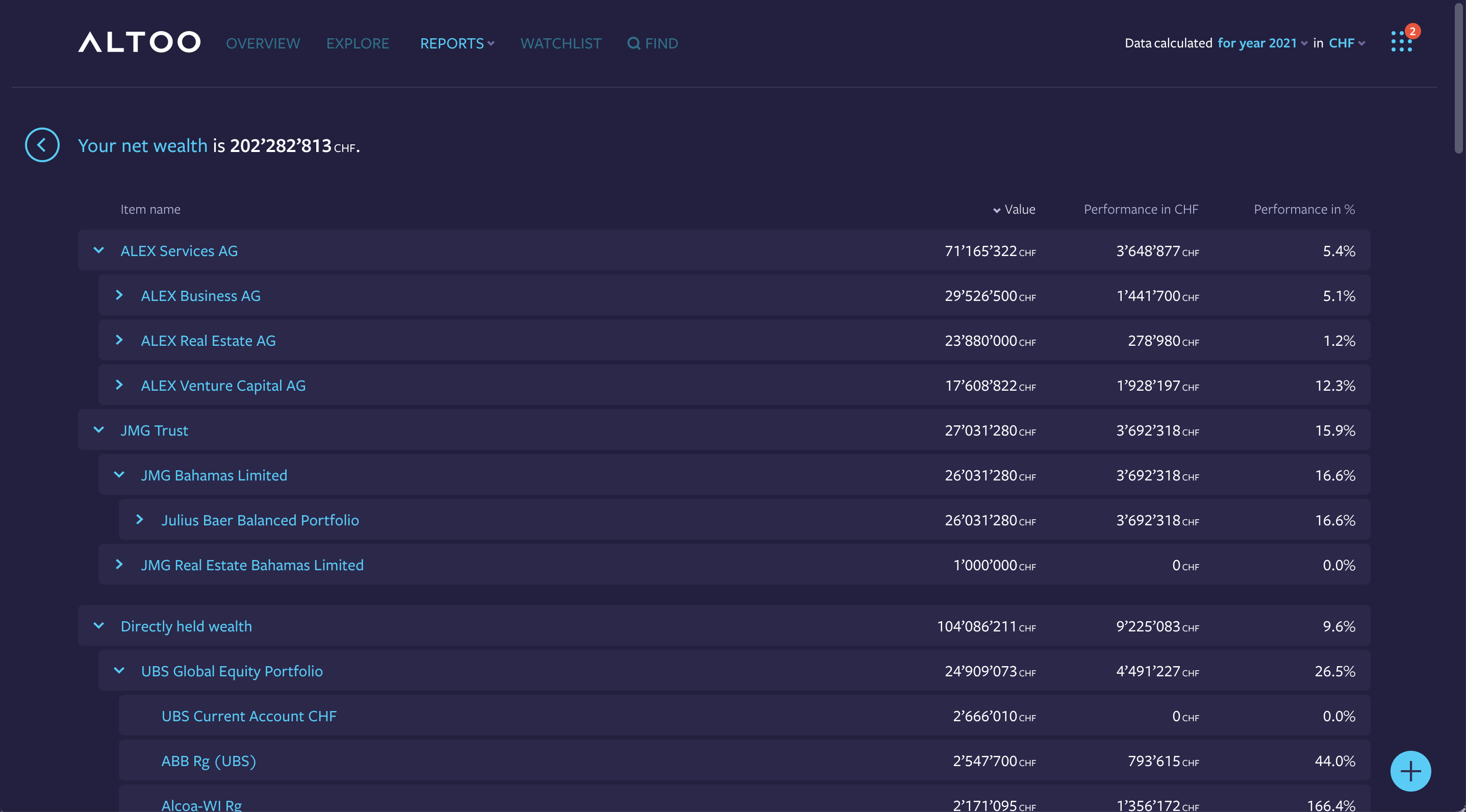Viewport: 1466px width, 812px height.
Task: Collapse the Directly held wealth row
Action: [98, 625]
